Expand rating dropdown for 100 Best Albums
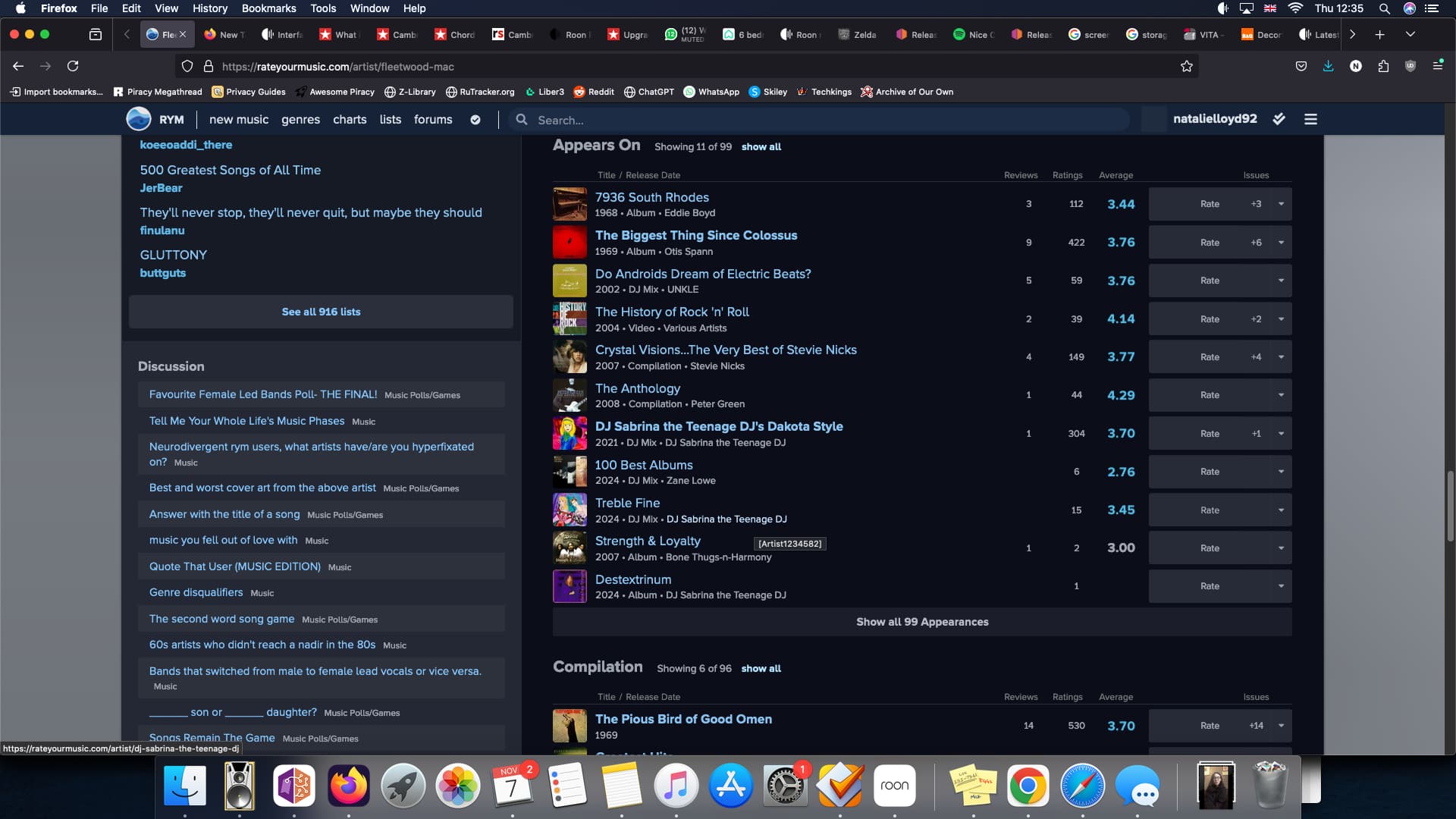The width and height of the screenshot is (1456, 819). tap(1281, 472)
